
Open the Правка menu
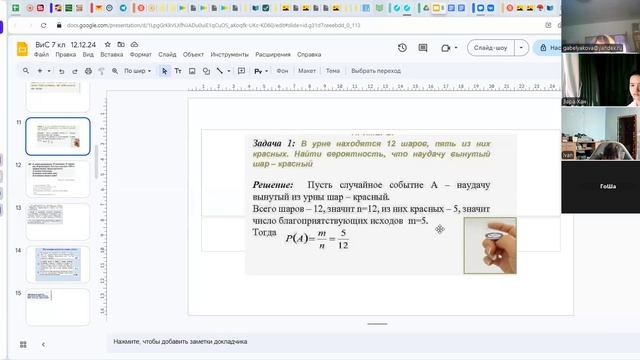tap(66, 54)
